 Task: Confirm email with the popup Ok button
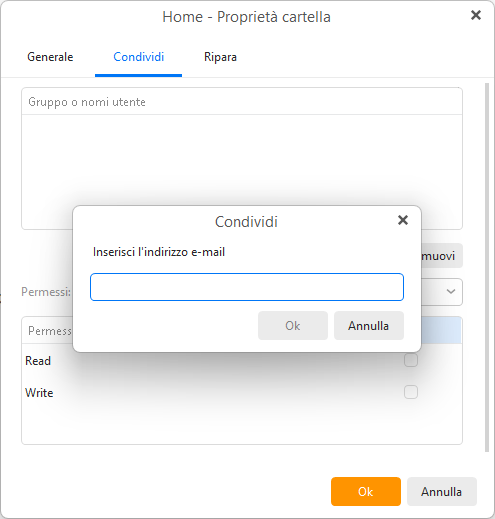pos(293,326)
